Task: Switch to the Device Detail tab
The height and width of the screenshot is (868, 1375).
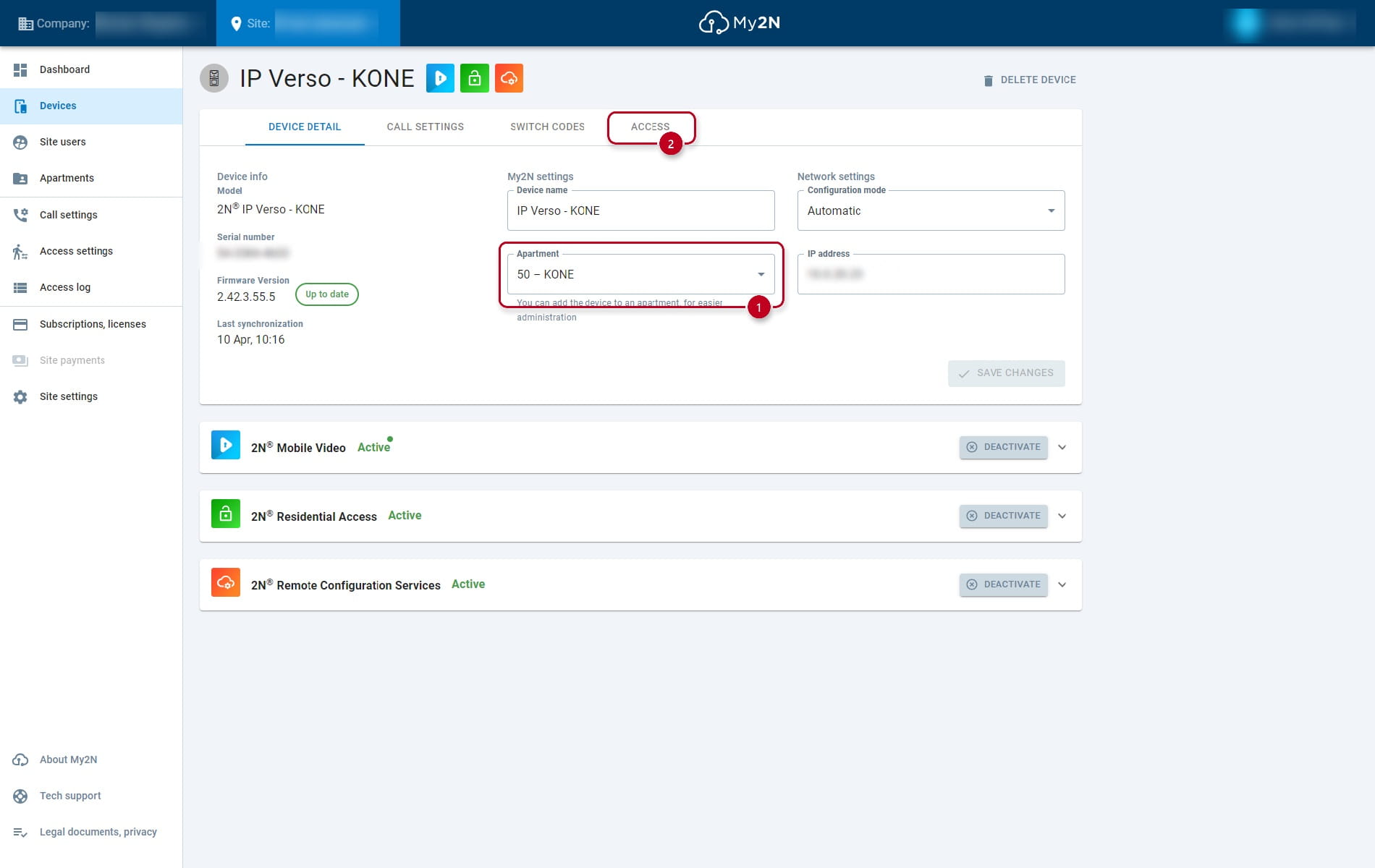Action: (305, 127)
